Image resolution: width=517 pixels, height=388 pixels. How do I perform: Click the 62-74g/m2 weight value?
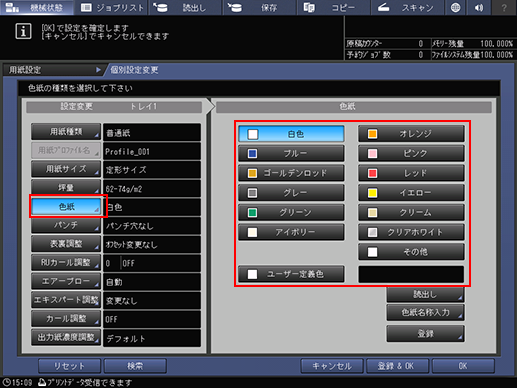pos(152,189)
